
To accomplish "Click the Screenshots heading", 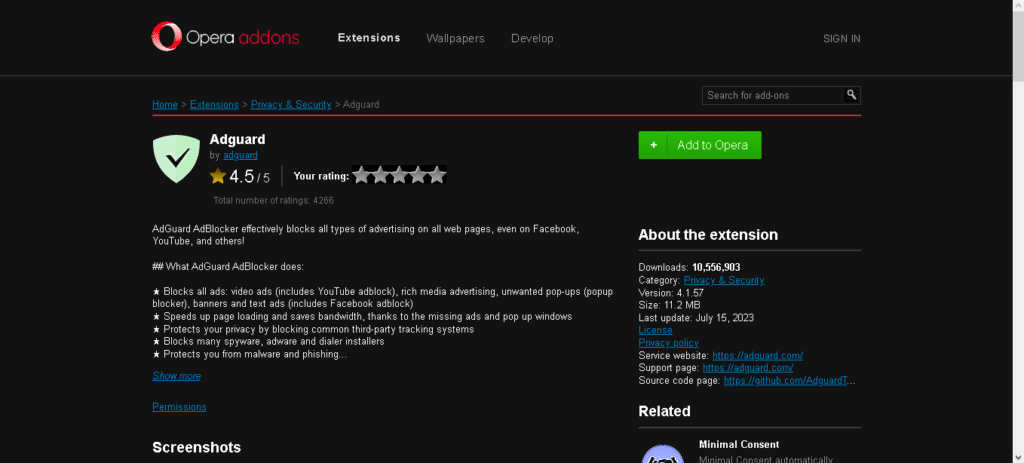I will 197,447.
